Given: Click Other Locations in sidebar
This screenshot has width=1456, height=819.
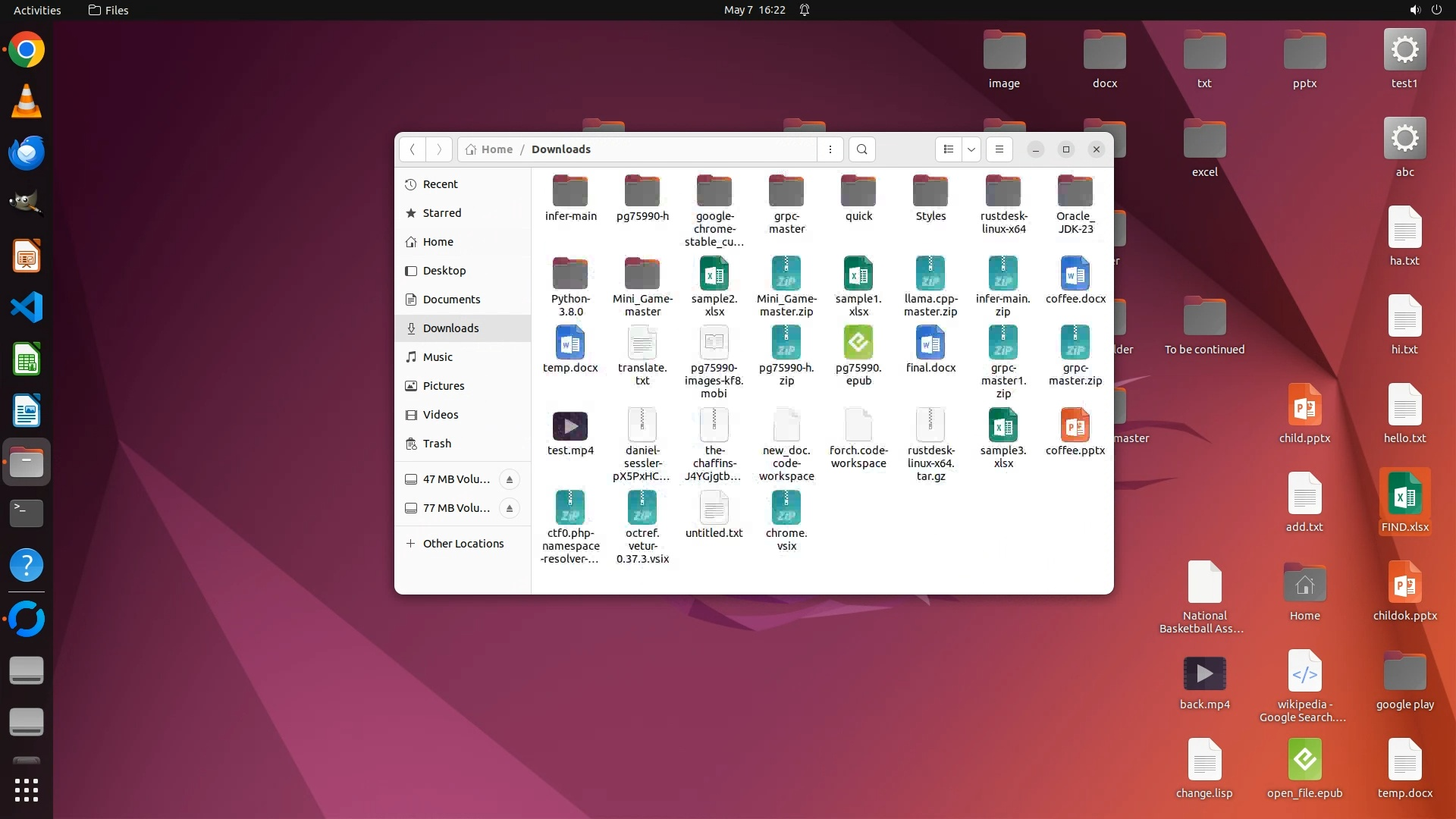Looking at the screenshot, I should tap(463, 544).
